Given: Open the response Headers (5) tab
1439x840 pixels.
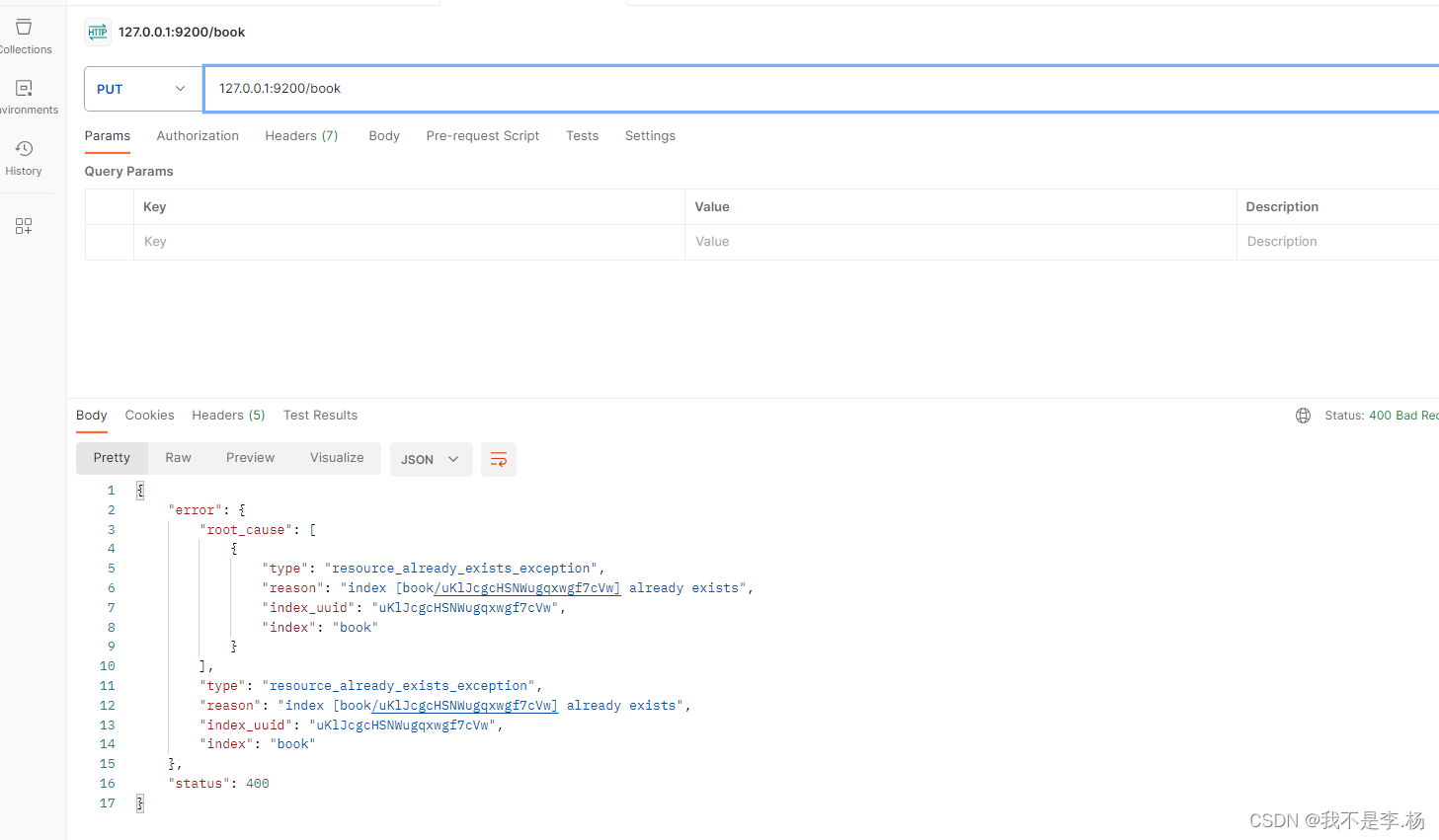Looking at the screenshot, I should coord(228,416).
